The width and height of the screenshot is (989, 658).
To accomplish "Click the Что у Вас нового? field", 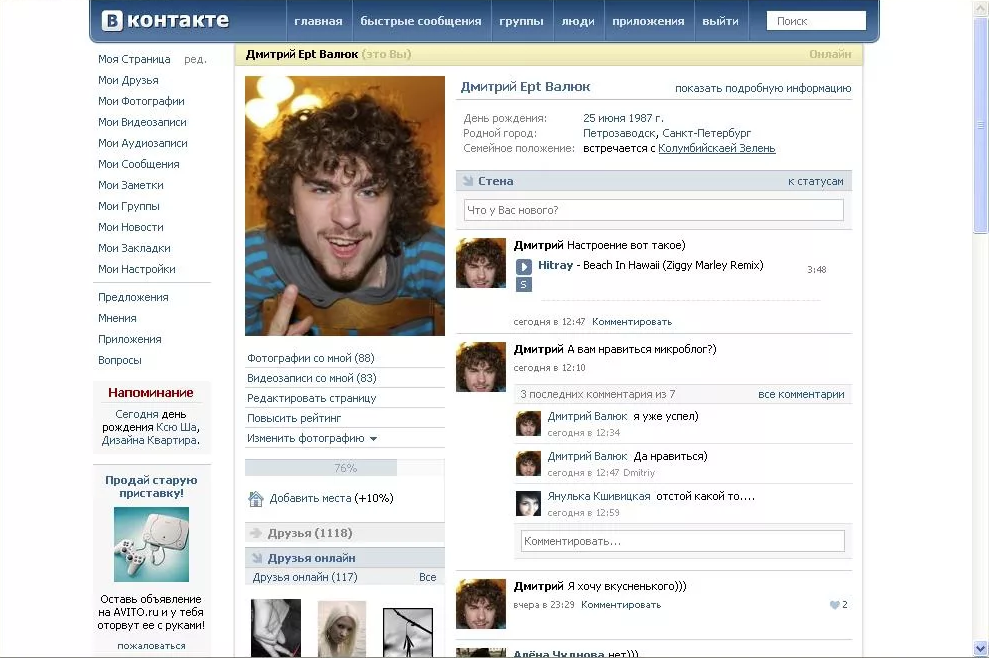I will (653, 210).
